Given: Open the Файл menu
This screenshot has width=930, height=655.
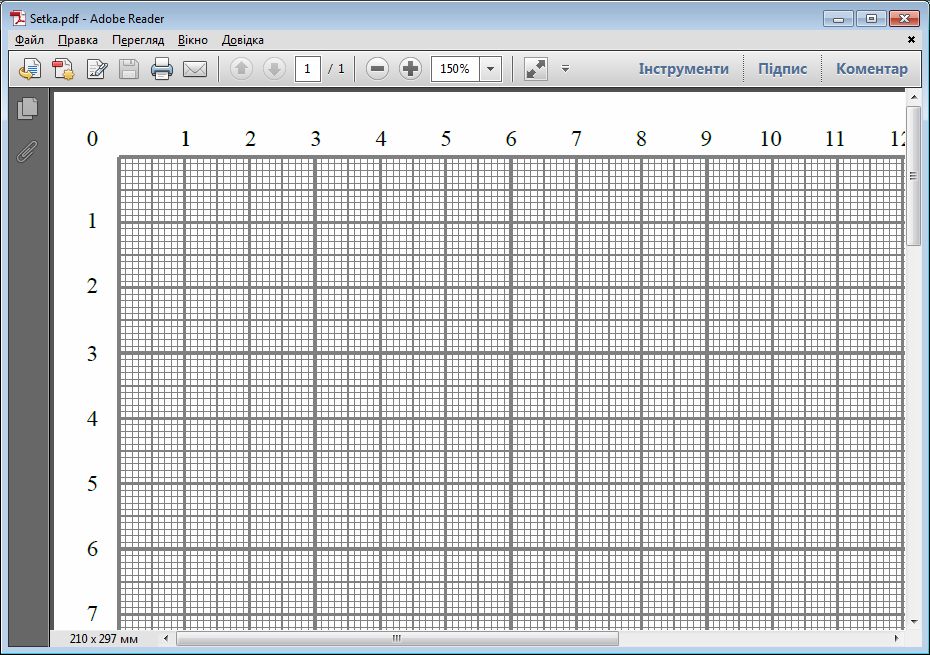Looking at the screenshot, I should [30, 40].
